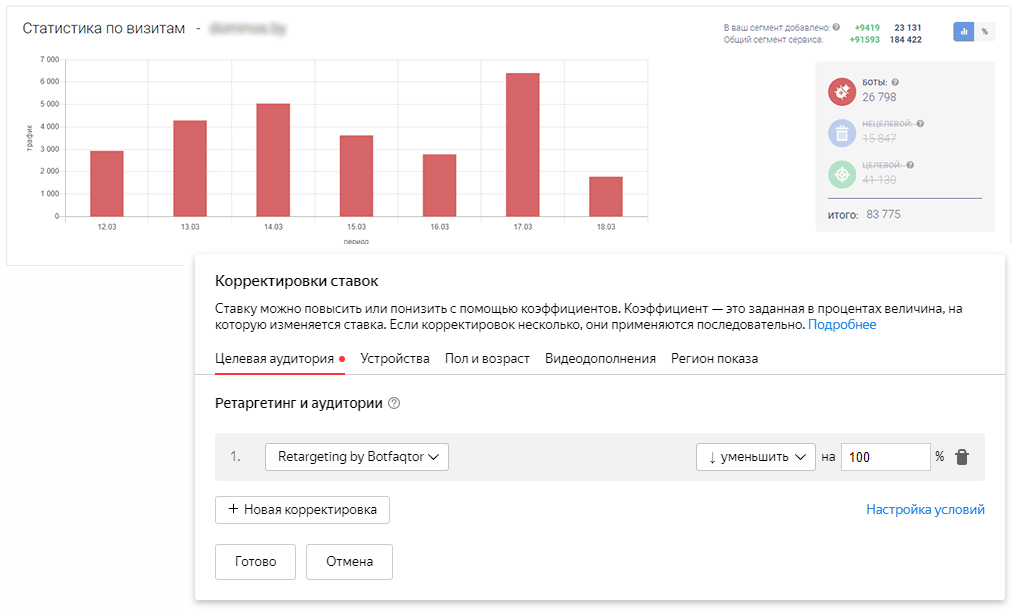Click help icon beside 'Ретаргетинг и аудитории'
Screen dimensions: 1018x613
pos(394,404)
